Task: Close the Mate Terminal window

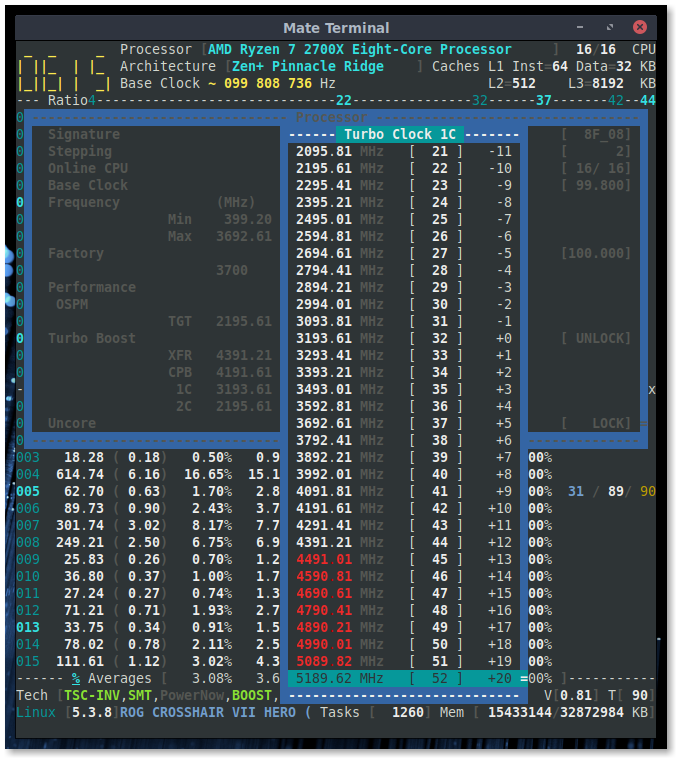Action: [639, 27]
